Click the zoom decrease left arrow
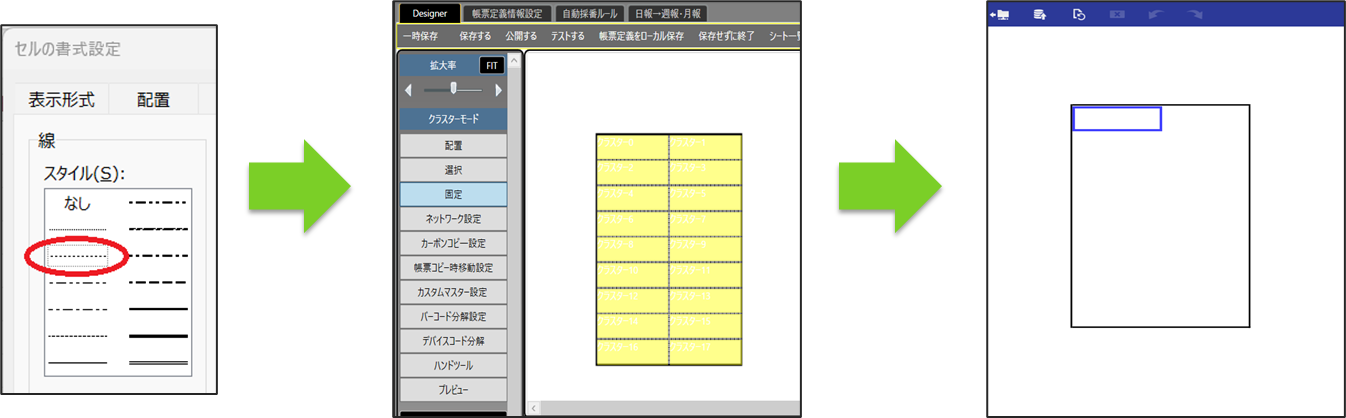Screen dimensions: 1346x418 click(x=408, y=90)
